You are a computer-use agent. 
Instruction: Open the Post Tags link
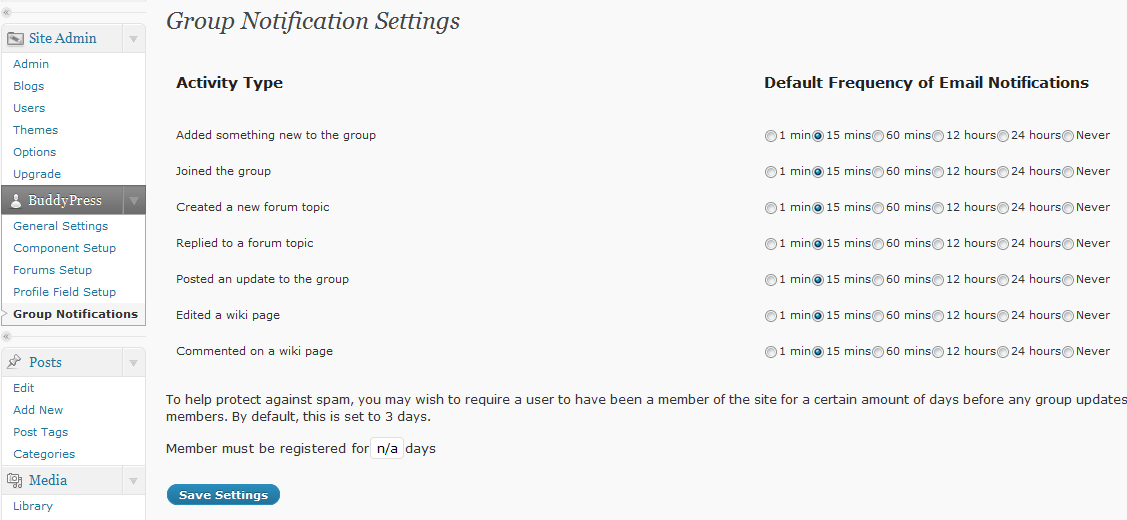coord(40,432)
